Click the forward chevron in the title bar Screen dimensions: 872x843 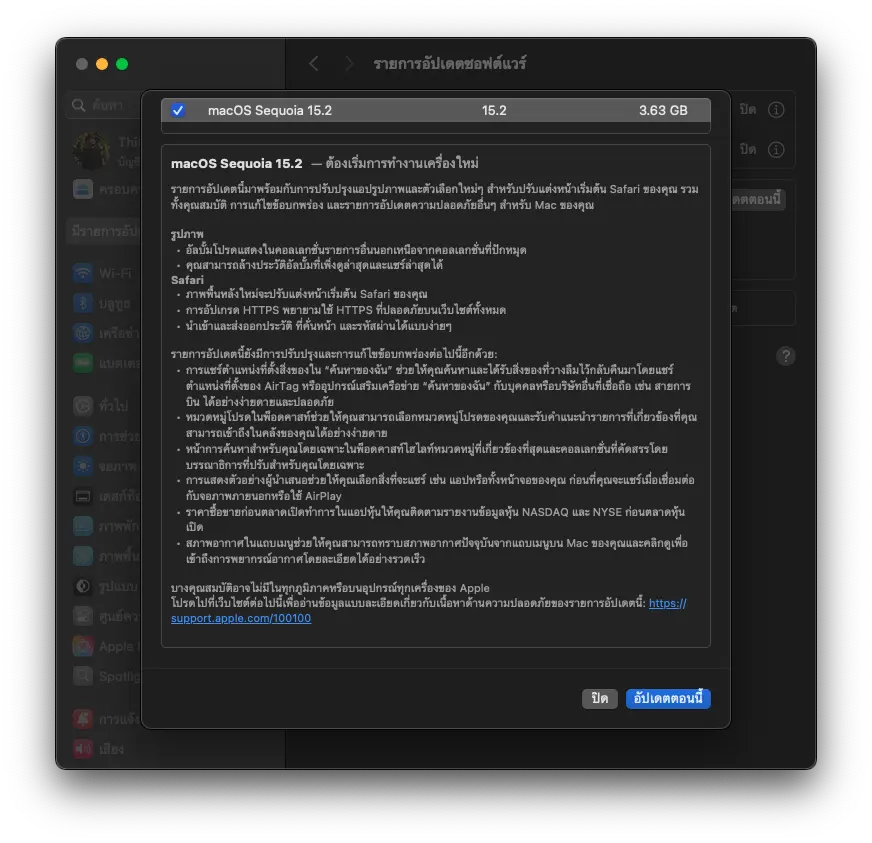(348, 64)
